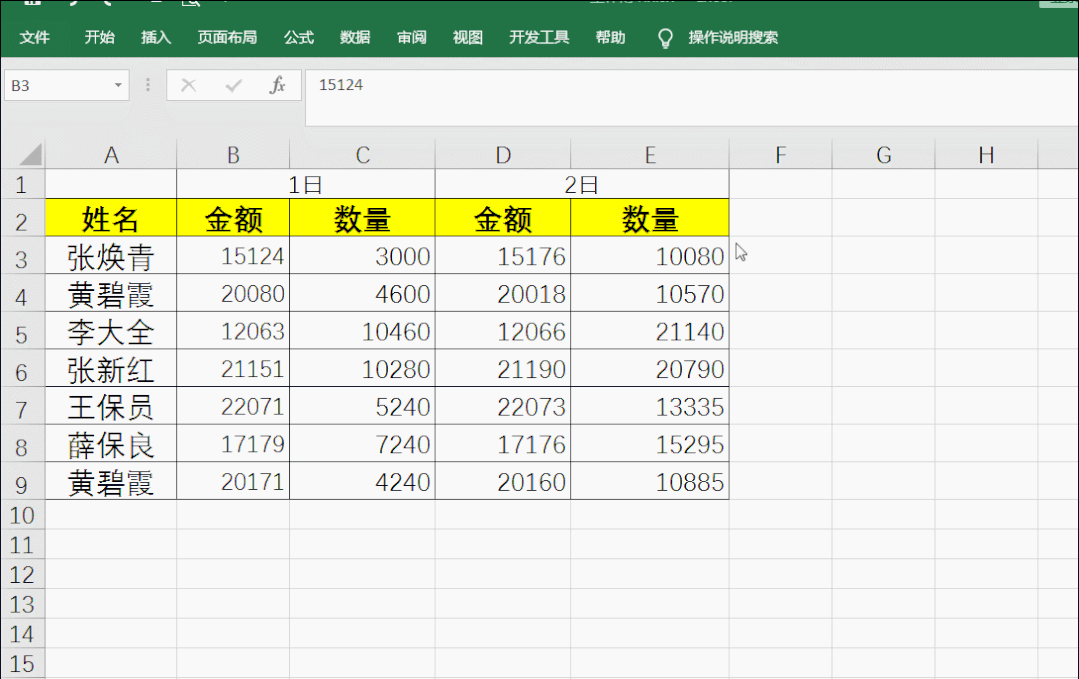Viewport: 1079px width, 679px height.
Task: Click the merged cell 2日
Action: point(581,184)
